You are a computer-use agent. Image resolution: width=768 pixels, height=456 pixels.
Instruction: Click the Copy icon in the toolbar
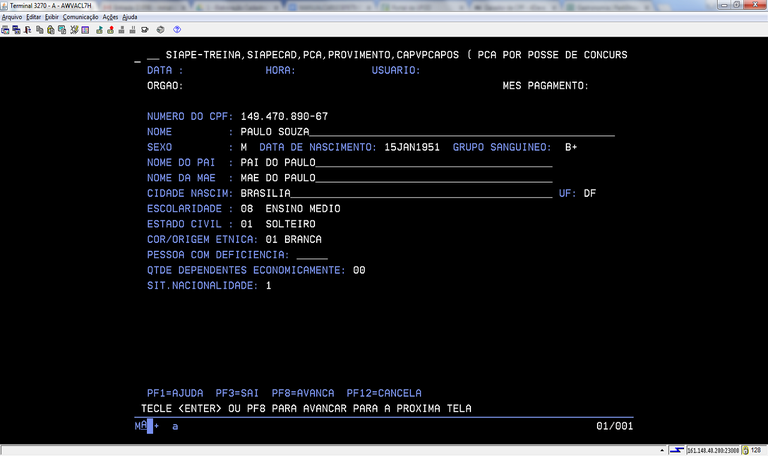[39, 30]
